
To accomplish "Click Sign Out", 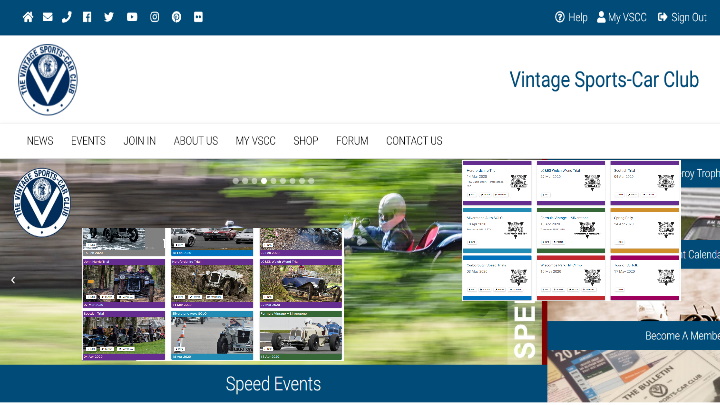I will (682, 17).
